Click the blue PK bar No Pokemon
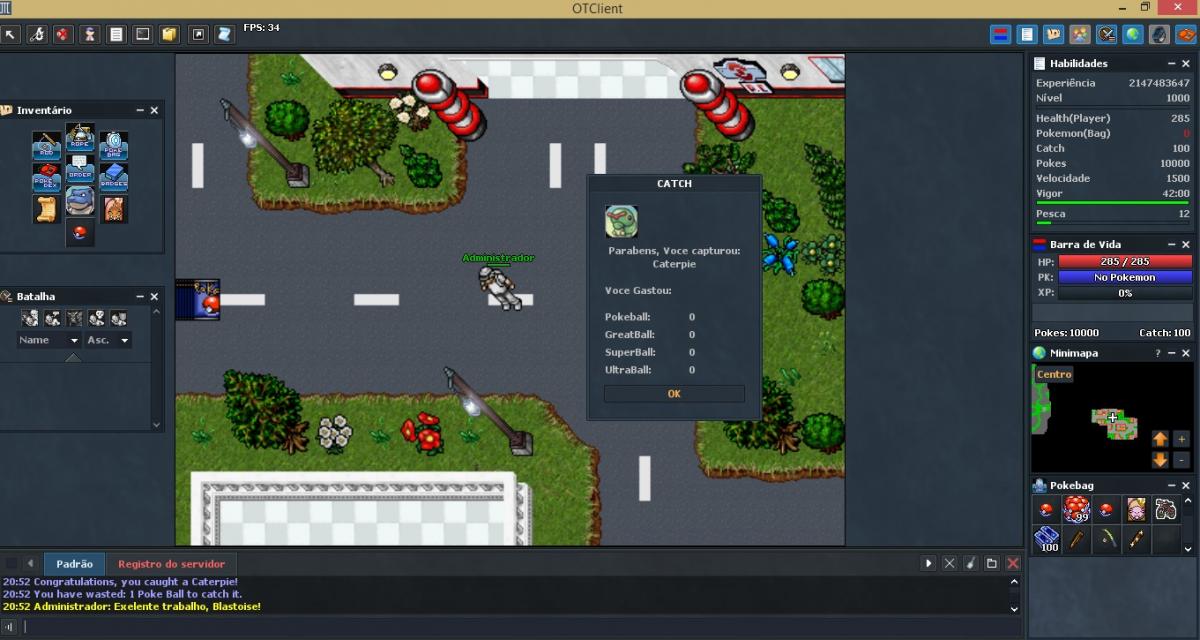The image size is (1200, 640). [1125, 277]
